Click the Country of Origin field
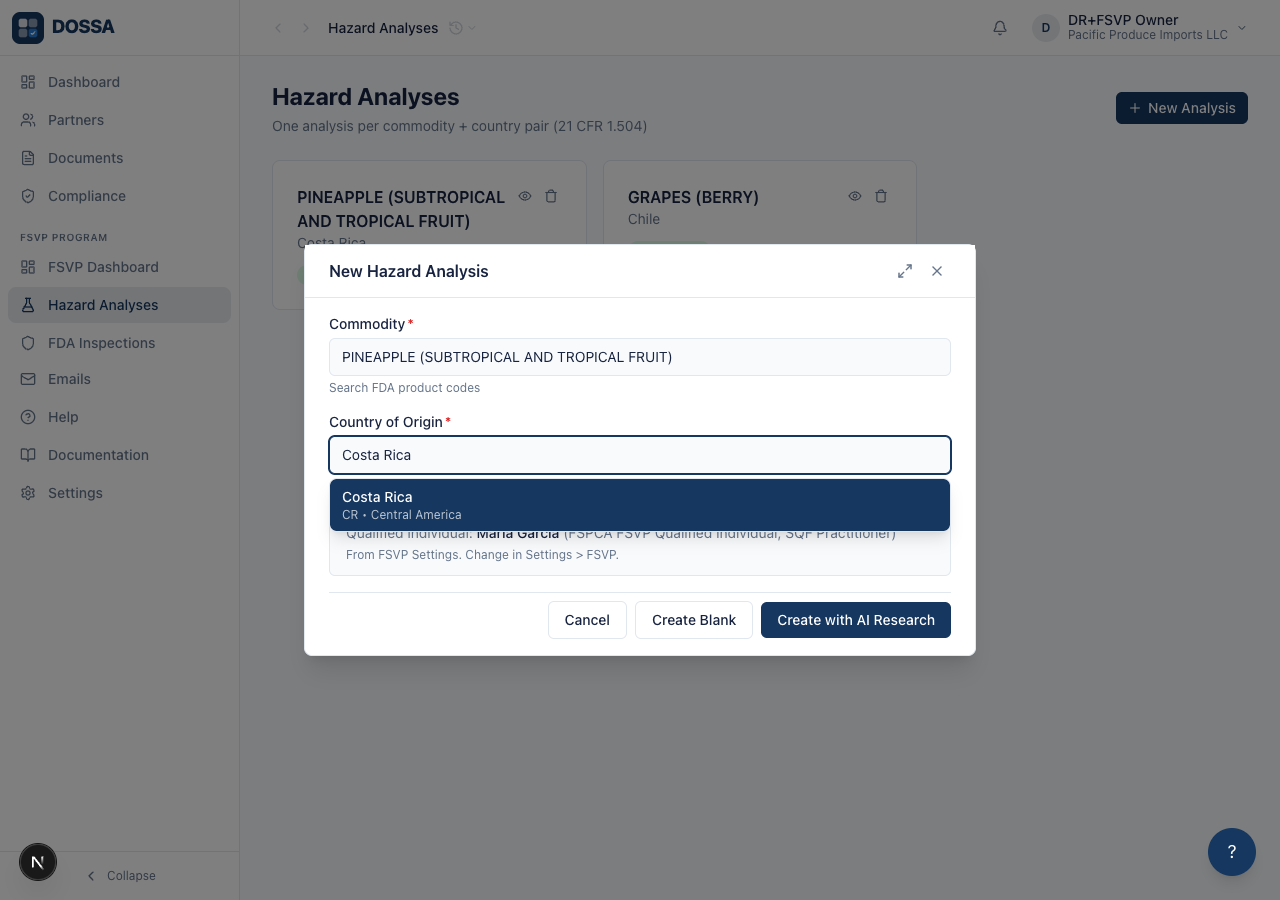Screen dimensions: 1280x900 pyautogui.click(x=640, y=455)
